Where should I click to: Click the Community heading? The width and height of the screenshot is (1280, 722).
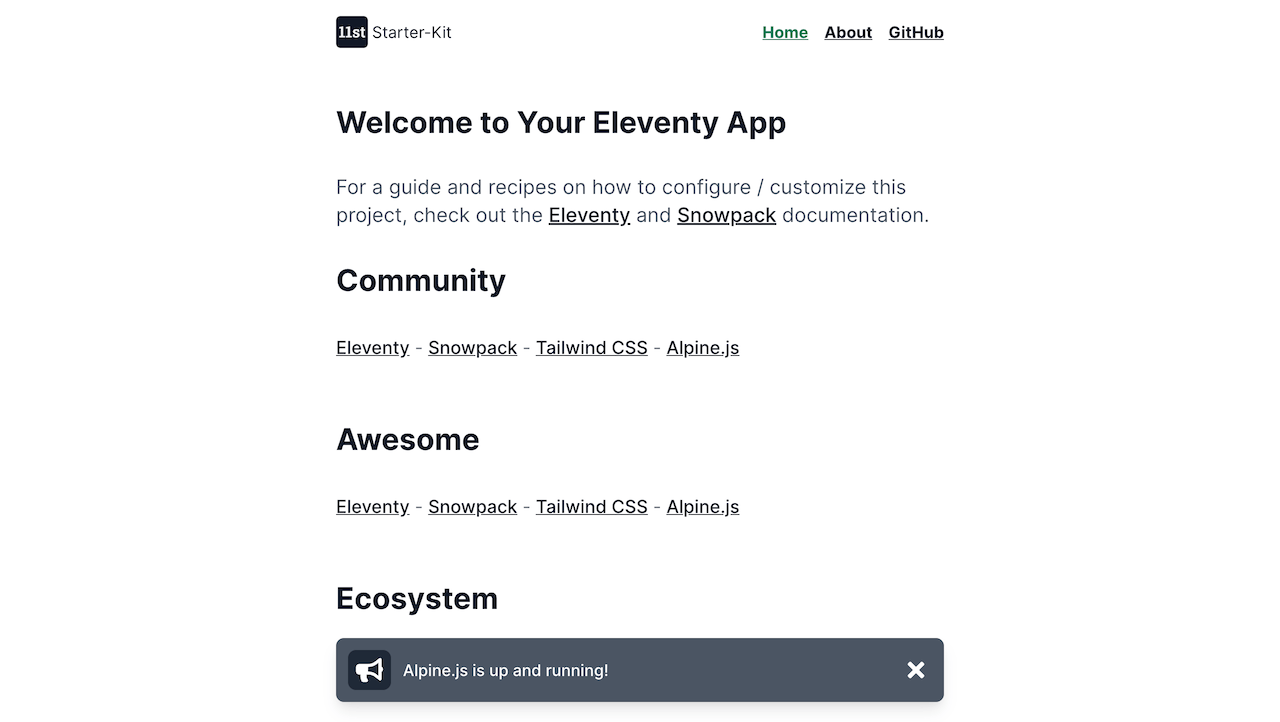click(x=421, y=281)
